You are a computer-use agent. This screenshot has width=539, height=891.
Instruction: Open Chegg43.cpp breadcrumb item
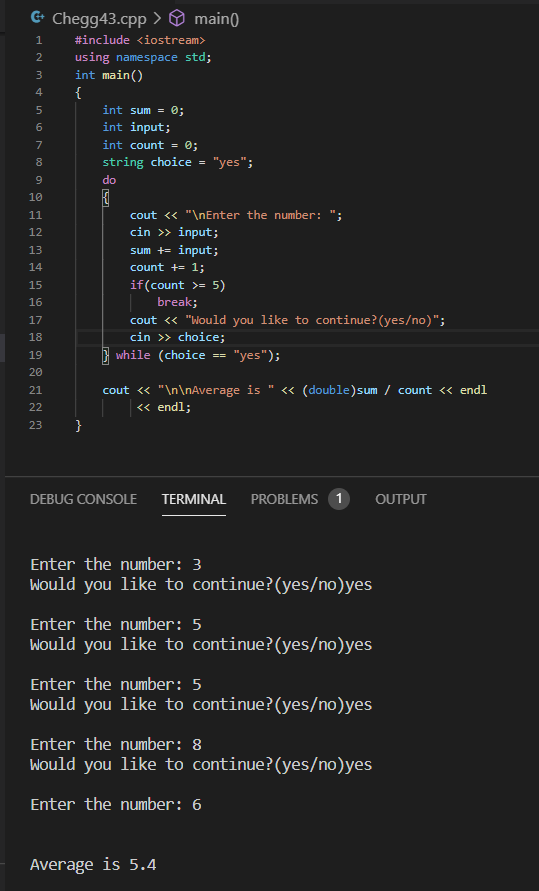(x=99, y=19)
